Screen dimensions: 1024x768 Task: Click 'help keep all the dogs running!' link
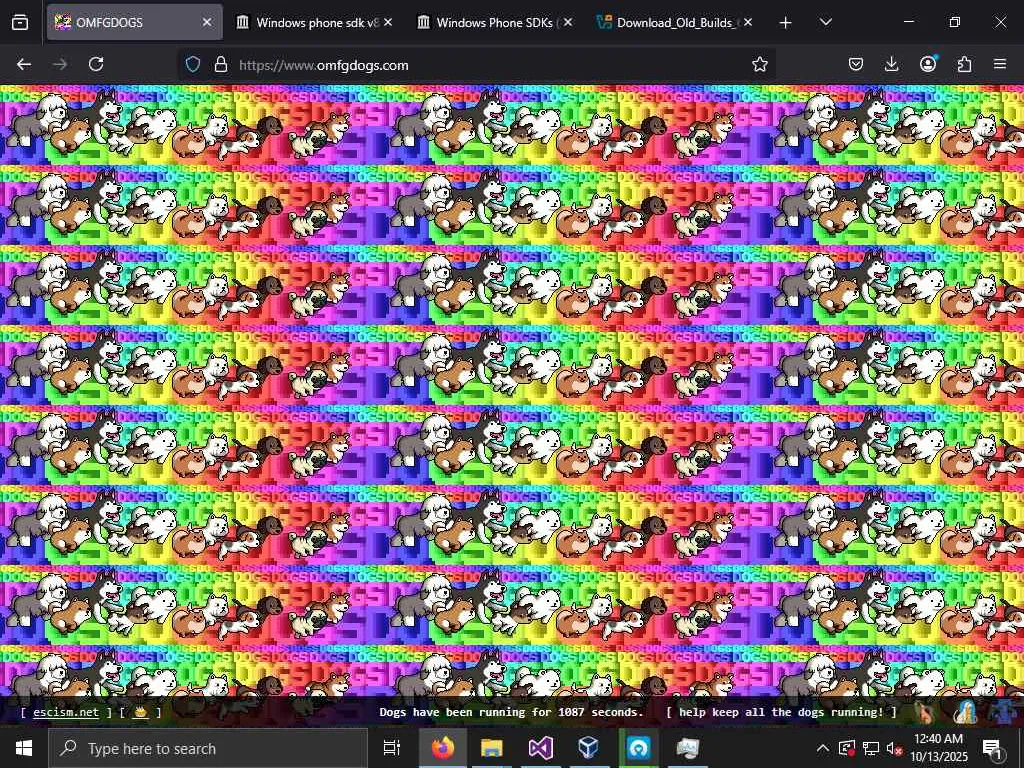click(781, 712)
